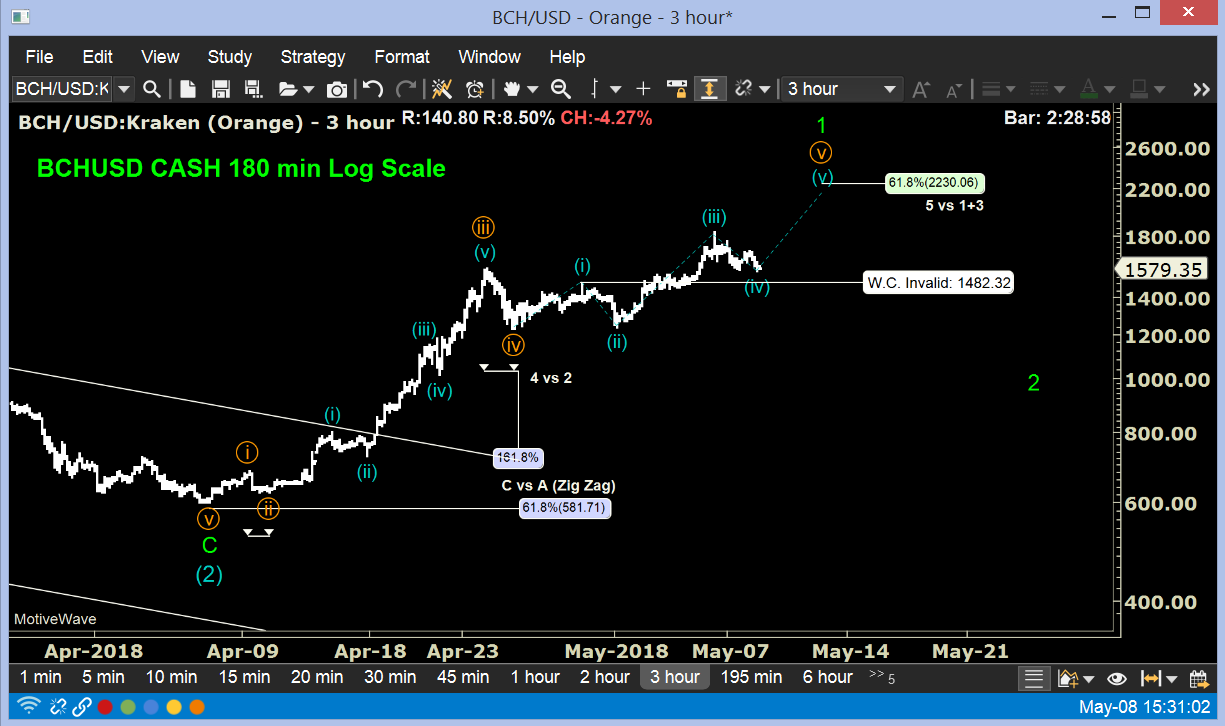Take a chart screenshot with camera icon

click(x=337, y=89)
